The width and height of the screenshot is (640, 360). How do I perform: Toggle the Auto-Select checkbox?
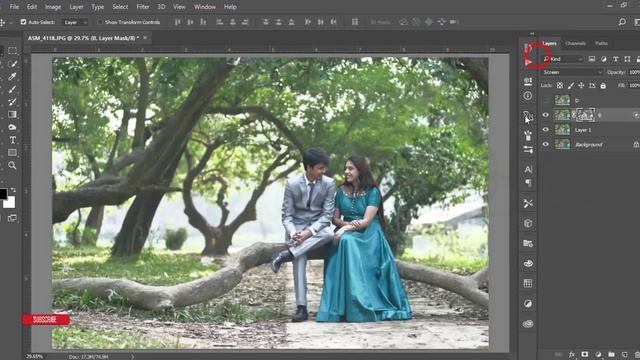click(23, 22)
